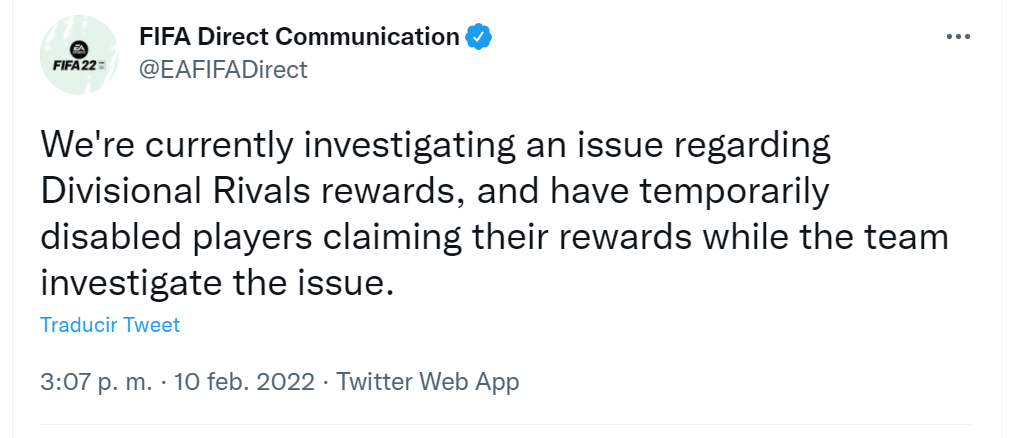Open the Twitter Web App source link
The height and width of the screenshot is (438, 1025).
pos(428,382)
